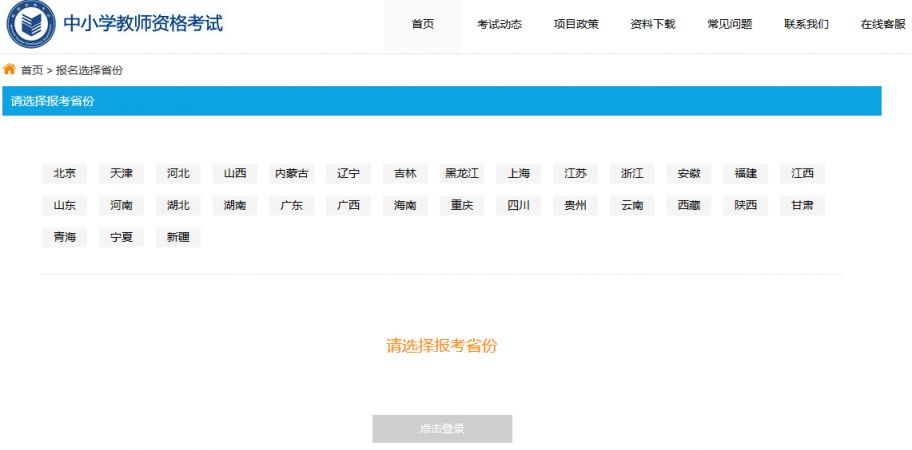Open 联系我们 in the navigation
The image size is (912, 450).
click(807, 24)
